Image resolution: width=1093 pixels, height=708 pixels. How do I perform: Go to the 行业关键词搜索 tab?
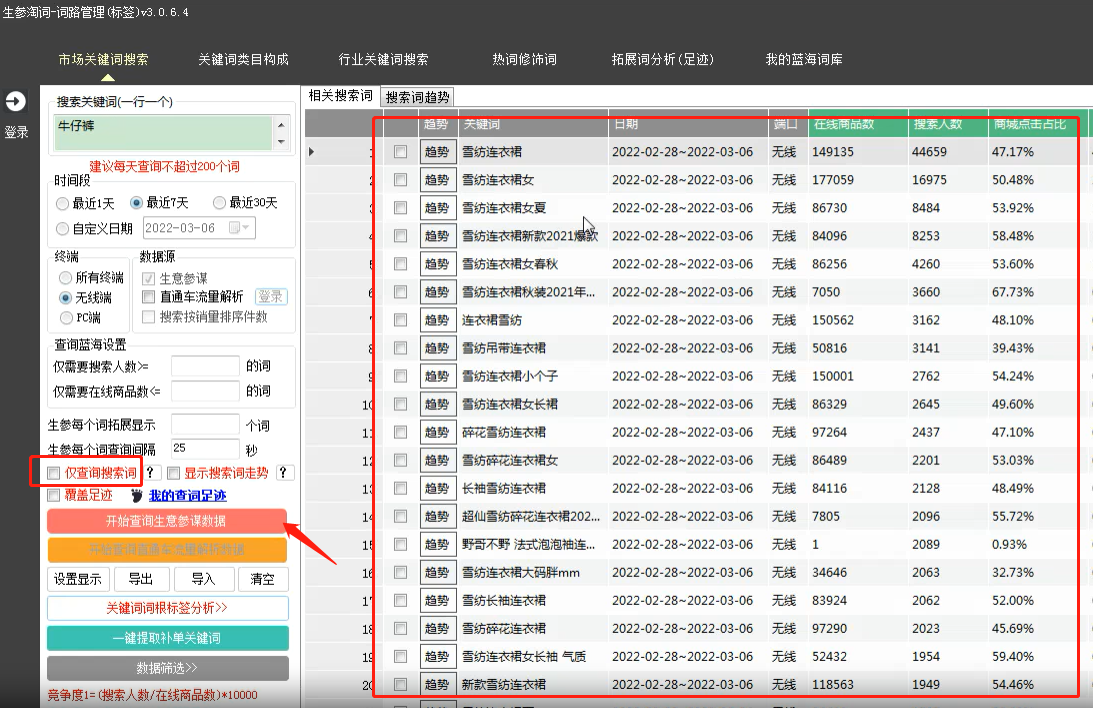pos(383,59)
